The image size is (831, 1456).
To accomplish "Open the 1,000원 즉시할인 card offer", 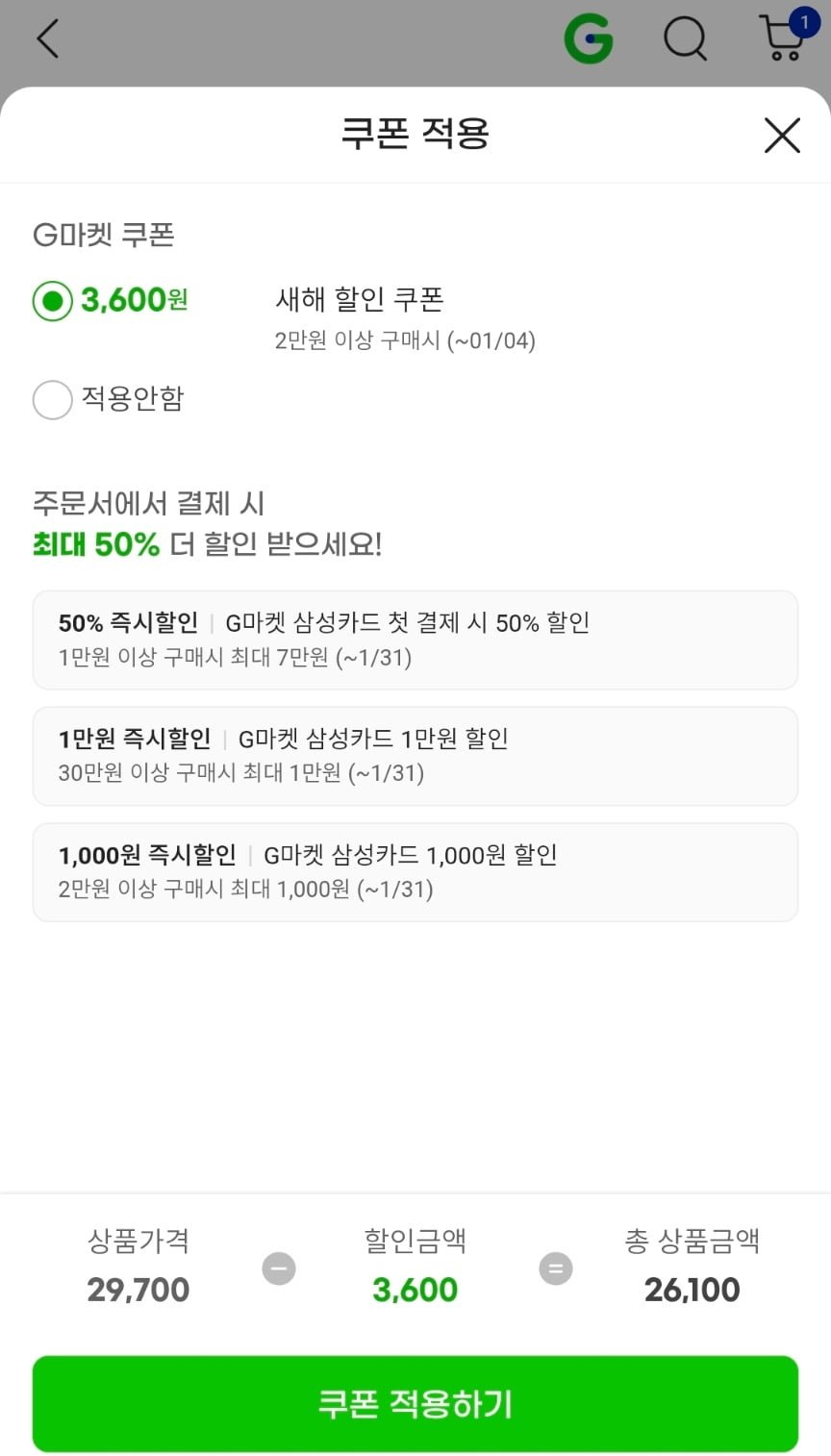I will [x=415, y=871].
